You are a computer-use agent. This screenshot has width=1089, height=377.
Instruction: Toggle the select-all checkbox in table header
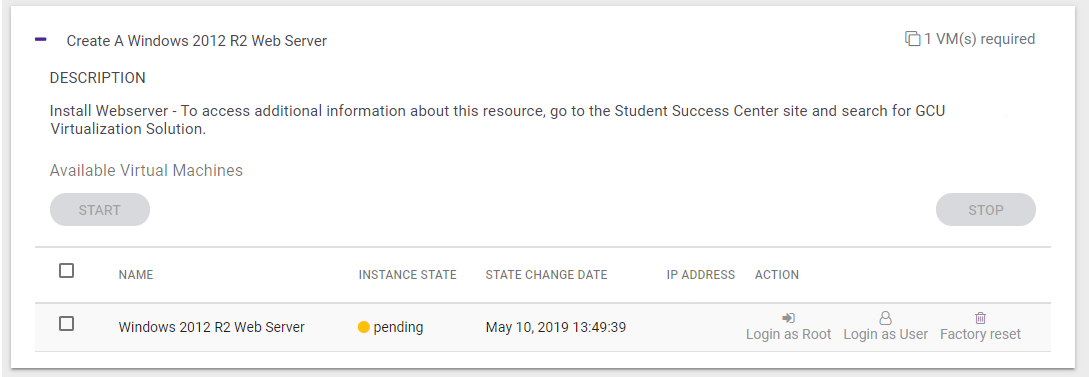(x=66, y=270)
